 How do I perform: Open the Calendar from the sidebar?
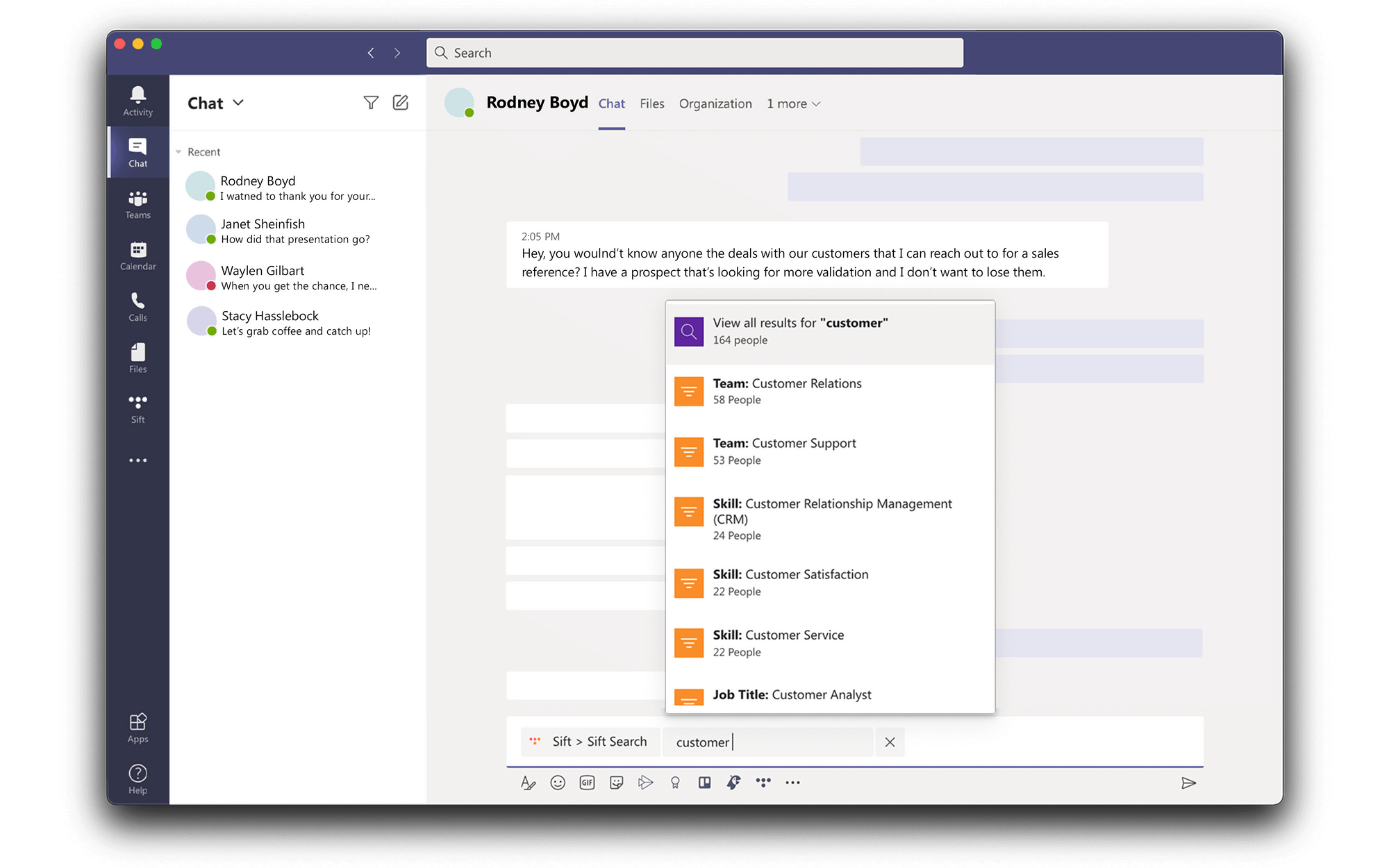pos(138,255)
